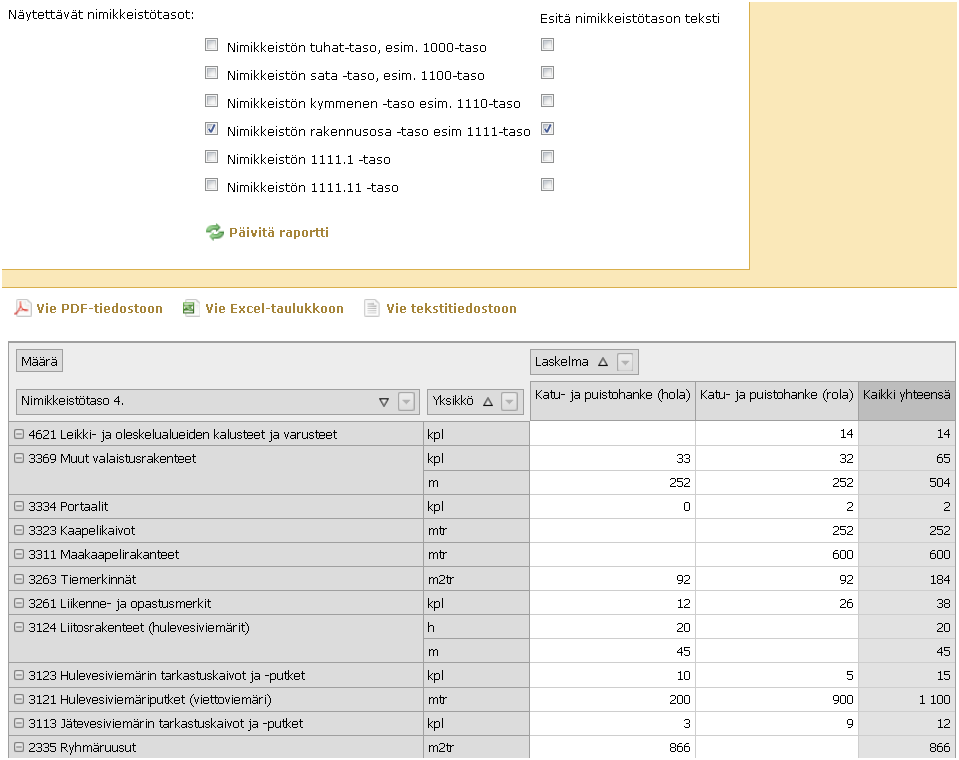Click the Excel spreadsheet export icon

[x=191, y=309]
